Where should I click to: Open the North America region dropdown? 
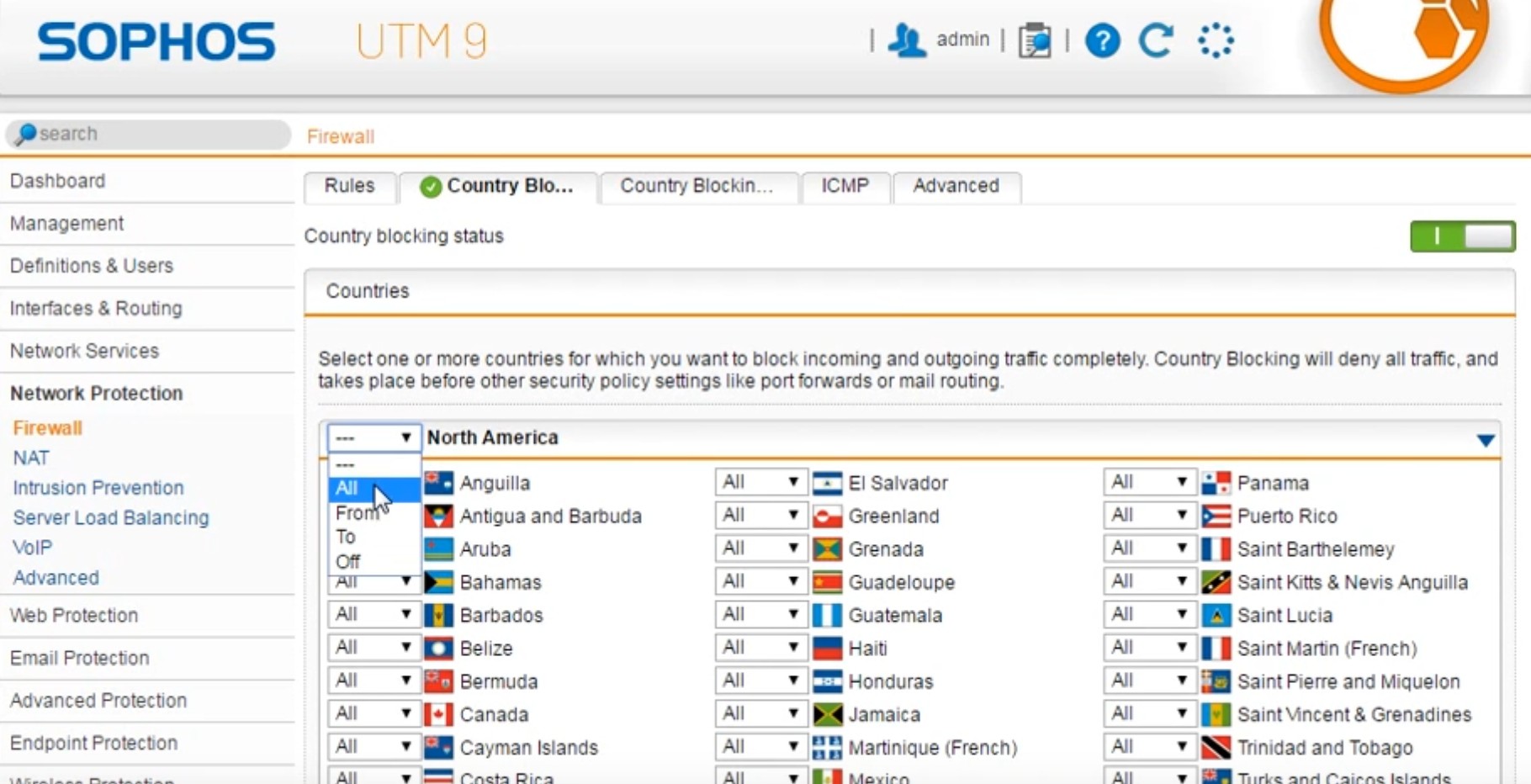(373, 437)
